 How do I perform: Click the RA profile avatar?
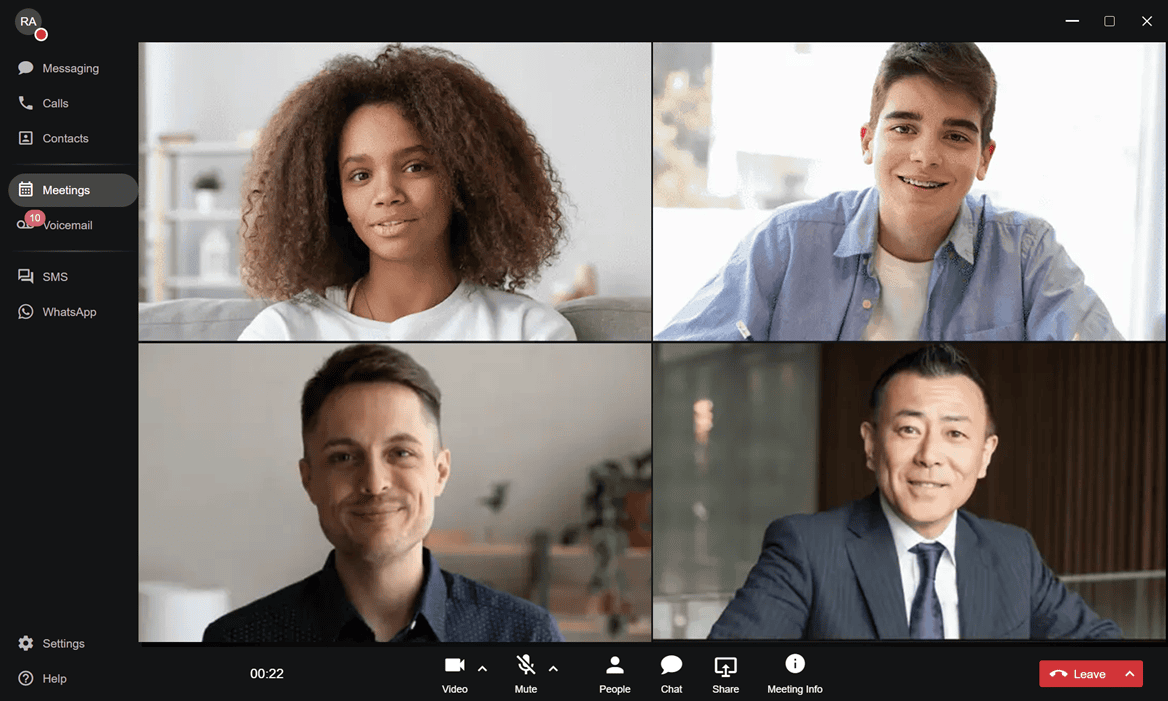(29, 23)
